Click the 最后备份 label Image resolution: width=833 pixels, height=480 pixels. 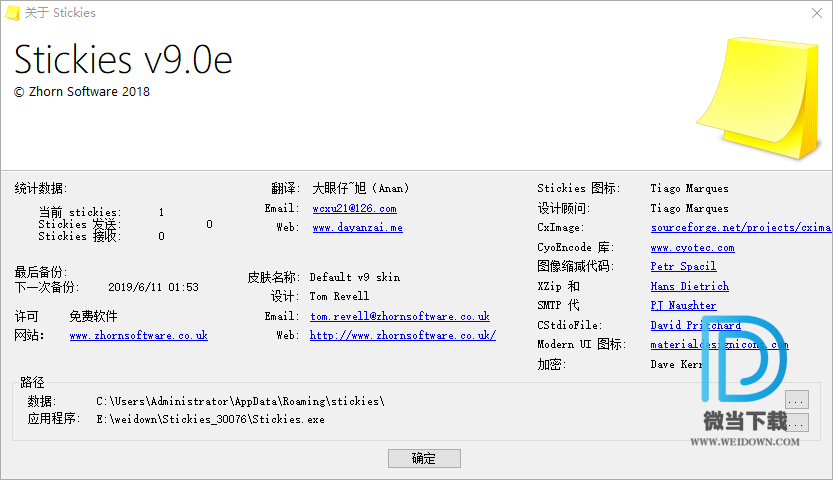[x=41, y=272]
